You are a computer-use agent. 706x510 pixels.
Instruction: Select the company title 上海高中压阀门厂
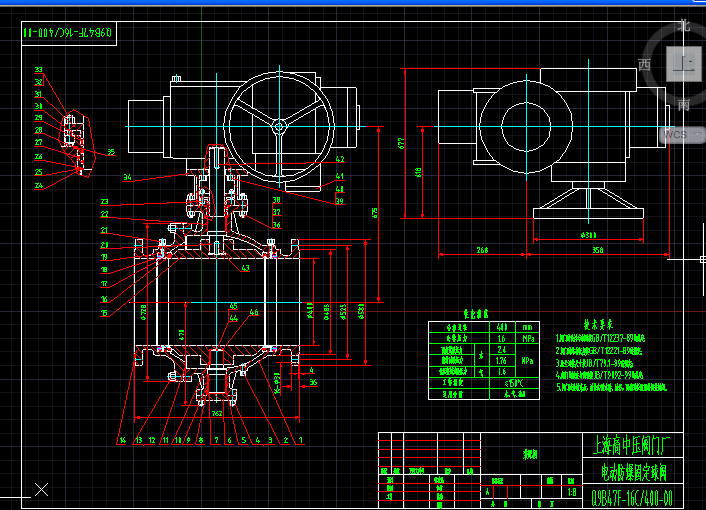(632, 445)
